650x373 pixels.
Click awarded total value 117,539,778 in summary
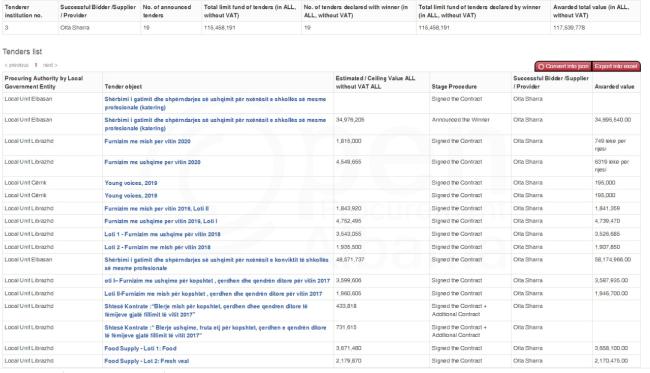pyautogui.click(x=569, y=27)
